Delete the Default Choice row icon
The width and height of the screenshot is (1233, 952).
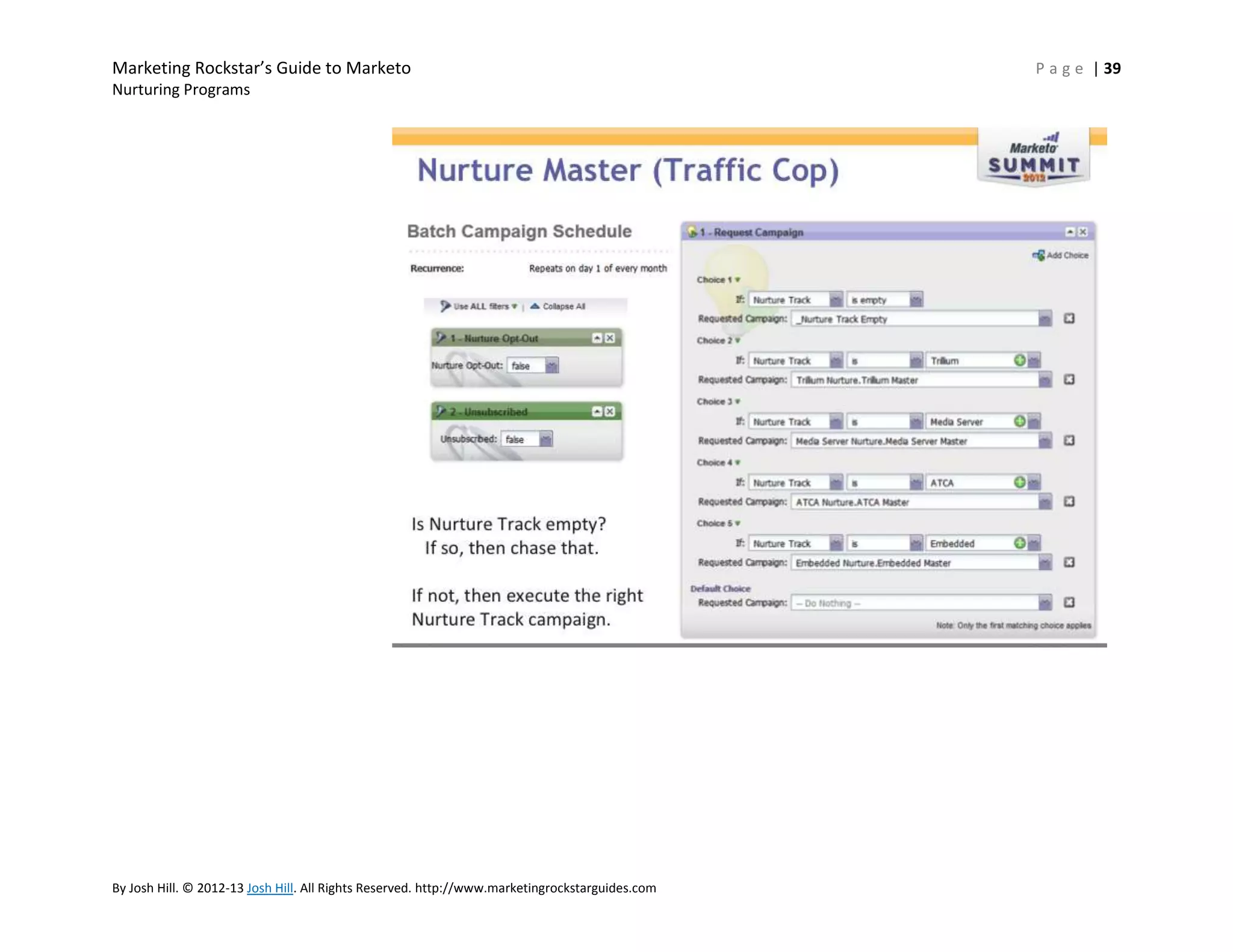pos(1069,602)
